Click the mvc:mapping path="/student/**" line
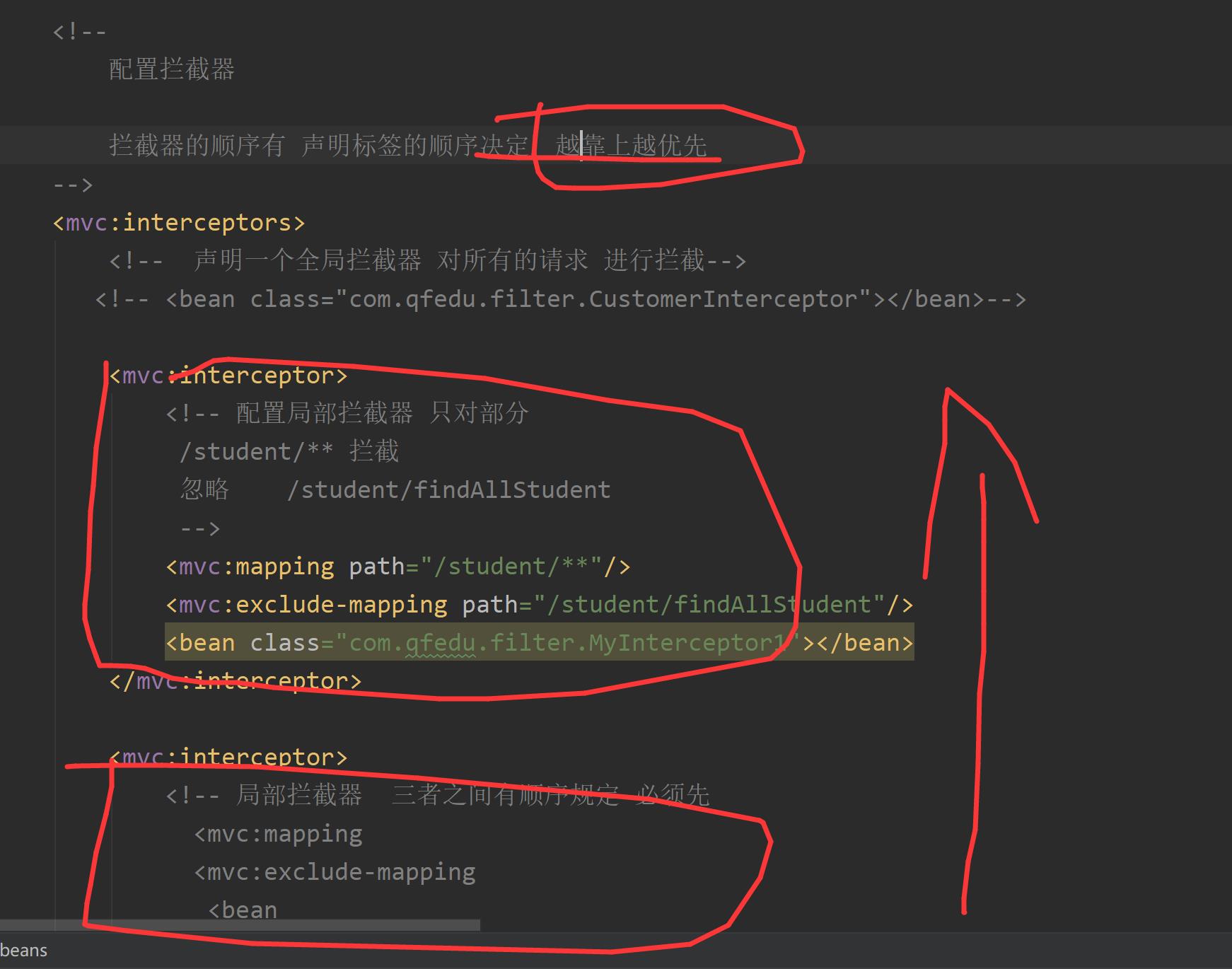 [398, 567]
